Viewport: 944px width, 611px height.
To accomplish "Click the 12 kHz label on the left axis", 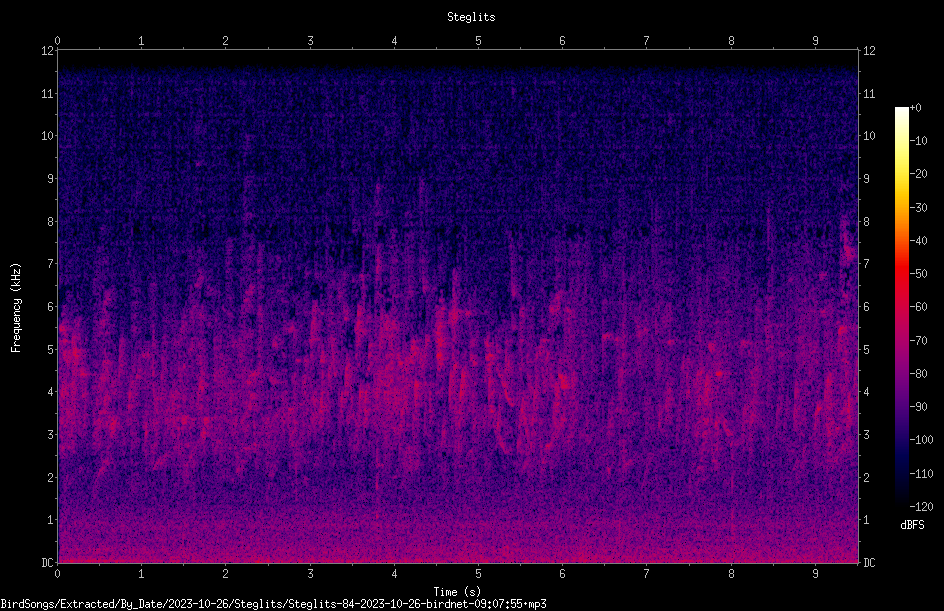I will 48,51.
